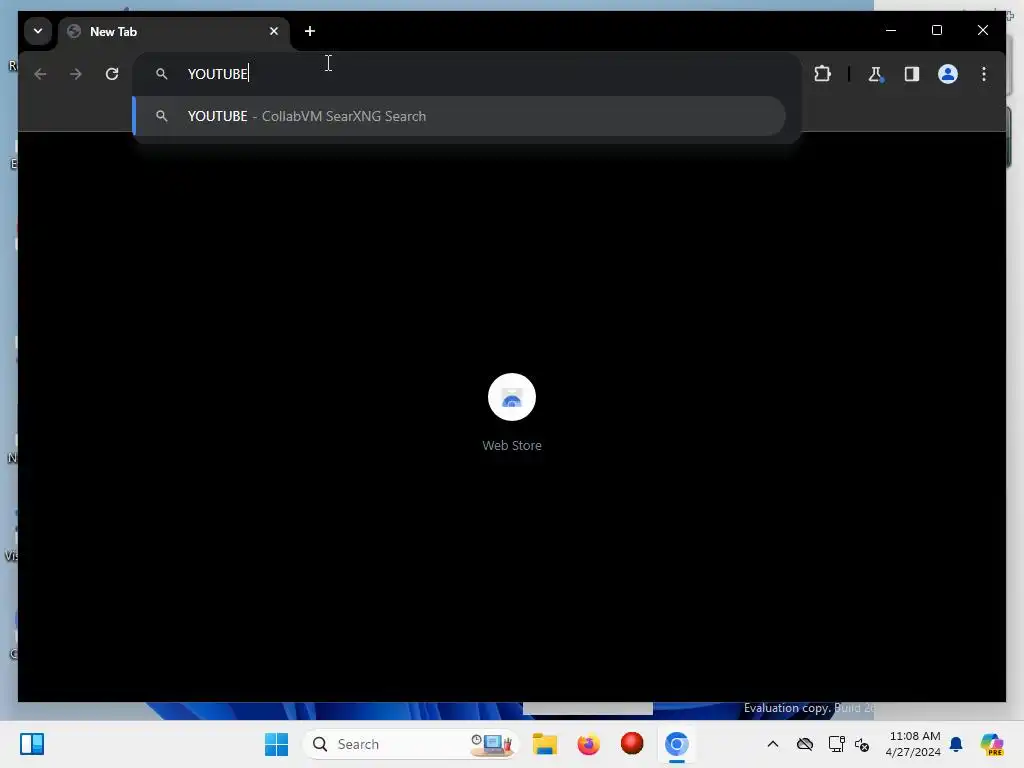Select the YOUTUBE CollabVM SearXNG Search suggestion
The image size is (1024, 768).
click(x=459, y=116)
